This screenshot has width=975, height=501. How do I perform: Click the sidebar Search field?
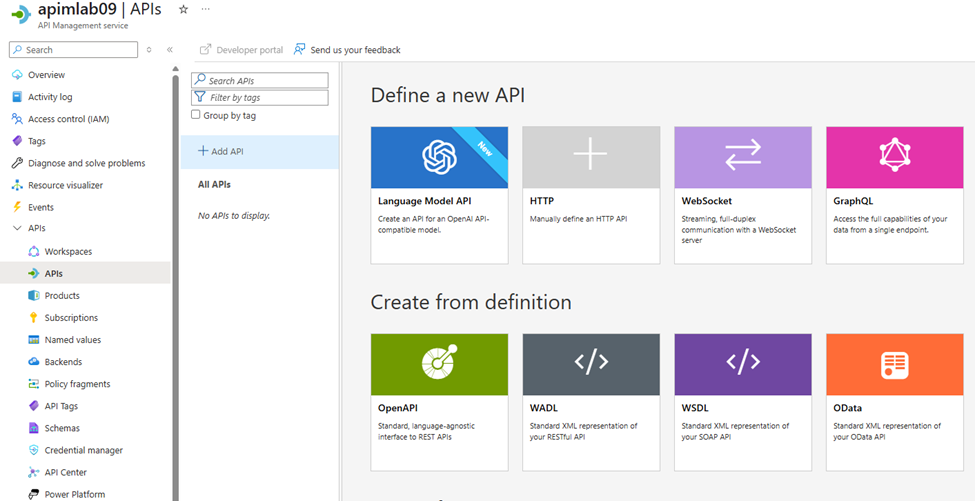[73, 50]
